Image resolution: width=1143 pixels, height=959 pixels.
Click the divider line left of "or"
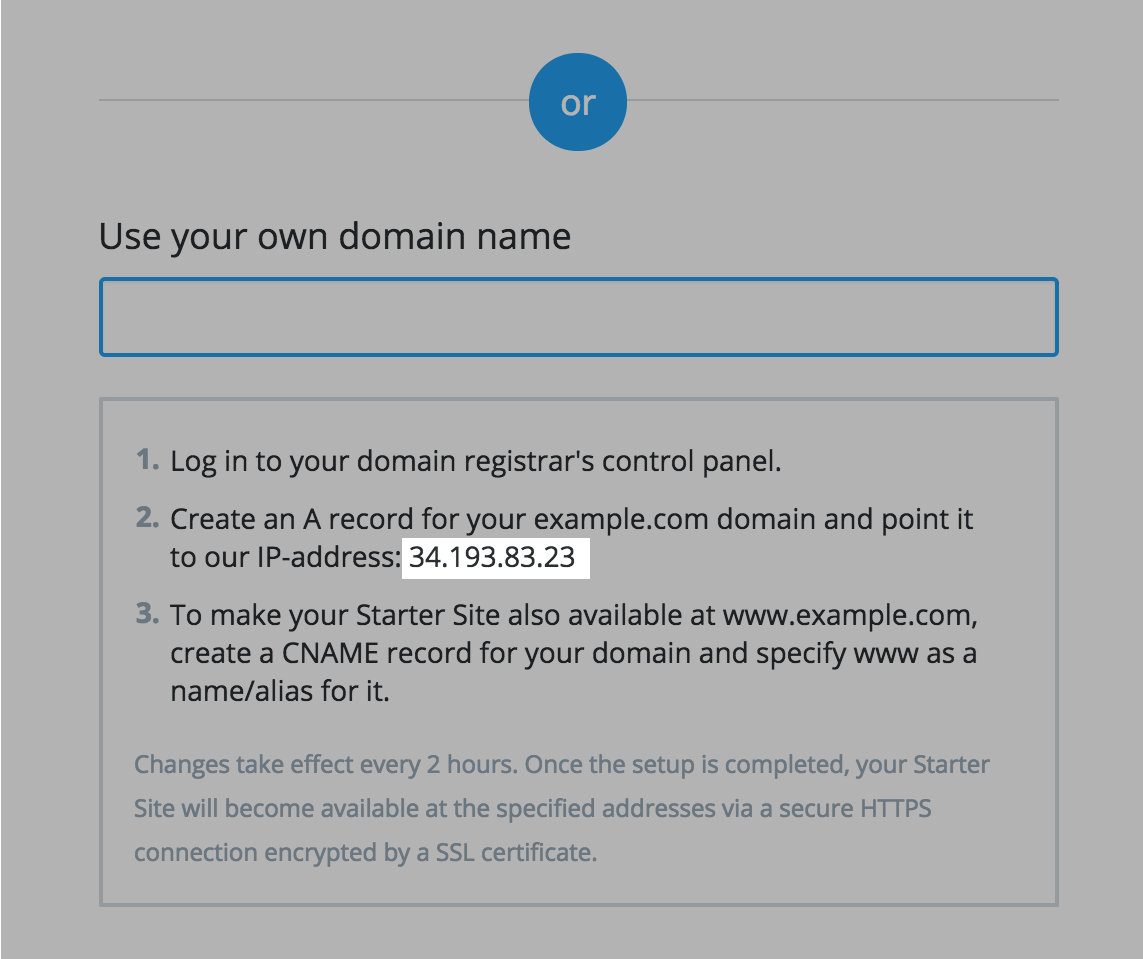[312, 101]
